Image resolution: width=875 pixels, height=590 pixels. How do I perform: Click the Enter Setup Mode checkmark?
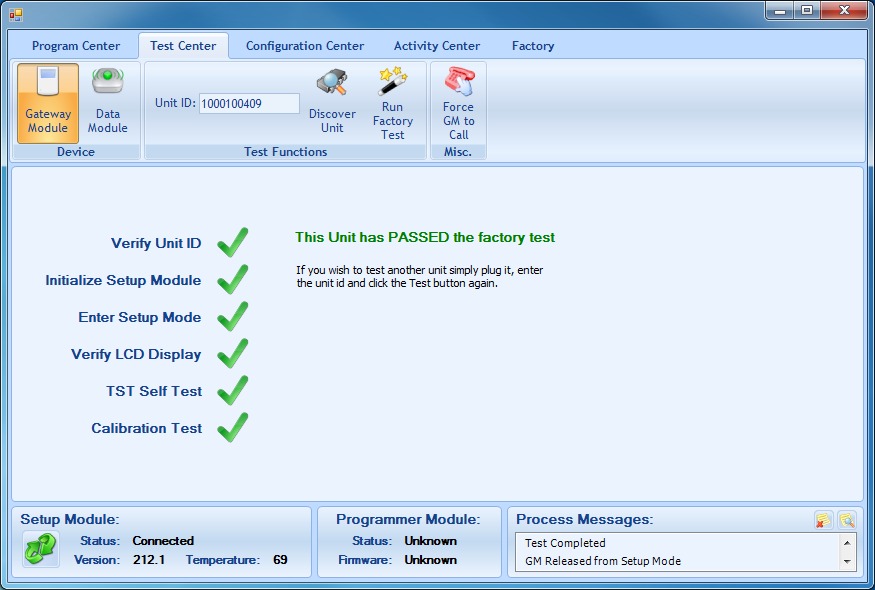click(x=233, y=316)
